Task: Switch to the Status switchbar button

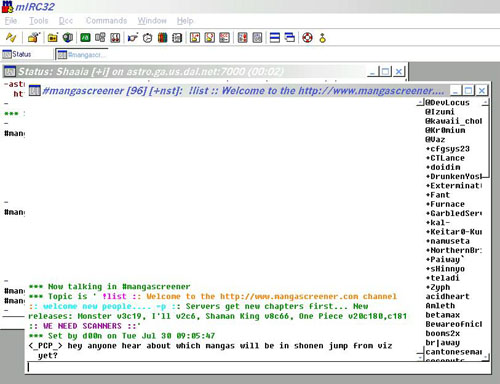Action: (x=27, y=54)
